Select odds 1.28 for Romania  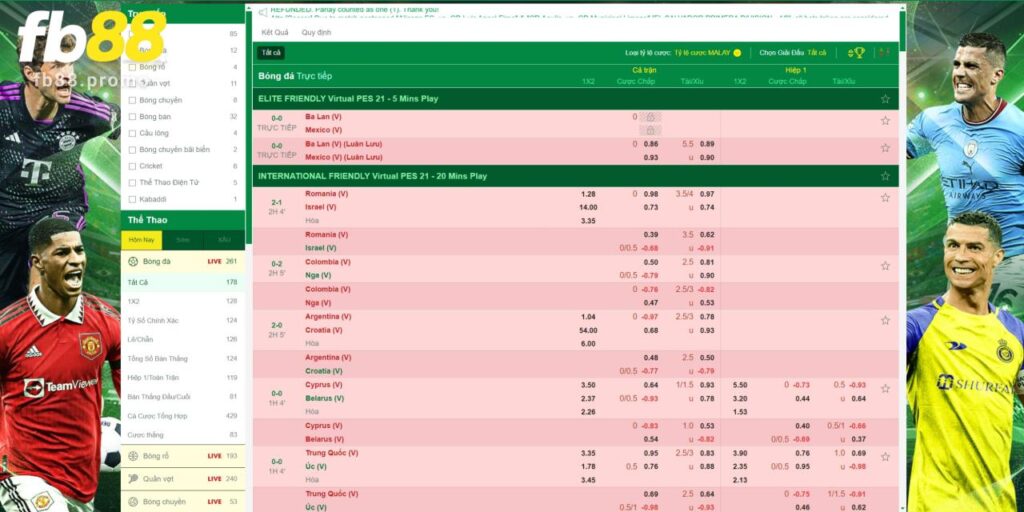(x=588, y=193)
